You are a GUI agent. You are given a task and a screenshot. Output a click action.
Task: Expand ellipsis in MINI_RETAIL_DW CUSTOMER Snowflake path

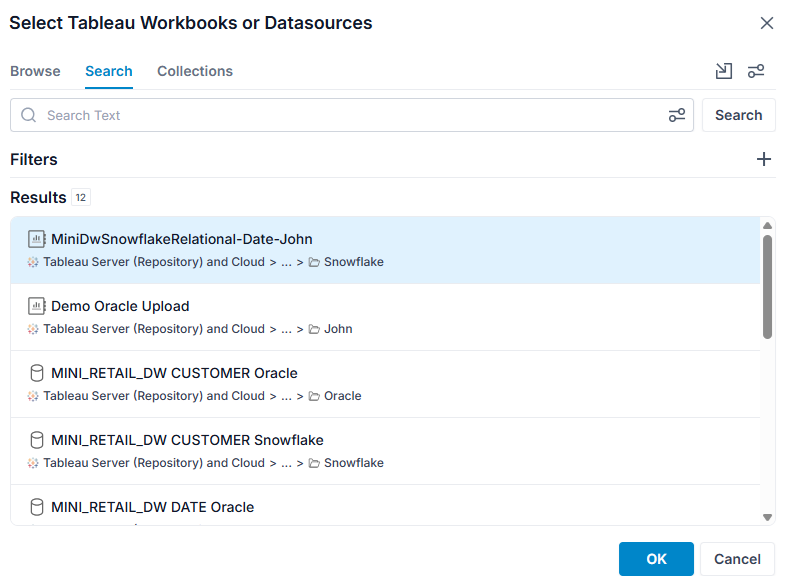pyautogui.click(x=286, y=462)
